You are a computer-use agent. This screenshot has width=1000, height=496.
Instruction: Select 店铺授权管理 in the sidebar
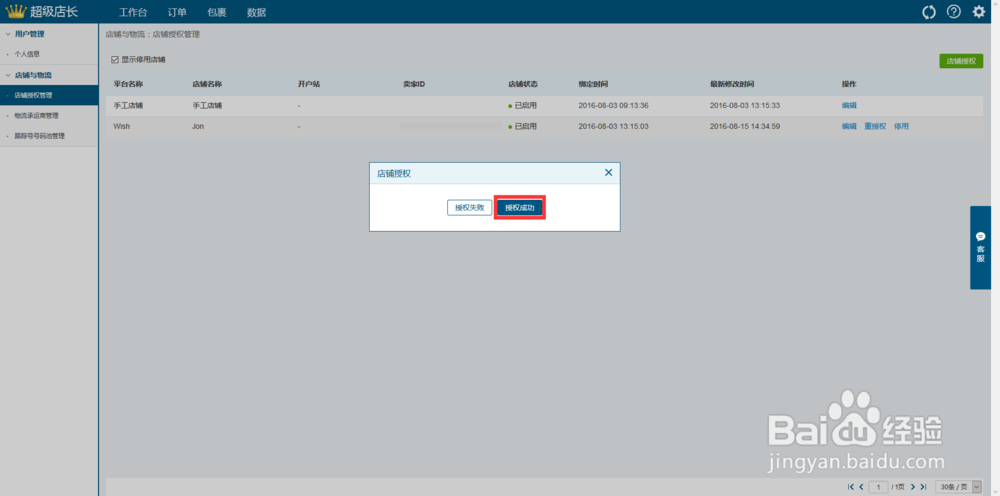[x=49, y=95]
